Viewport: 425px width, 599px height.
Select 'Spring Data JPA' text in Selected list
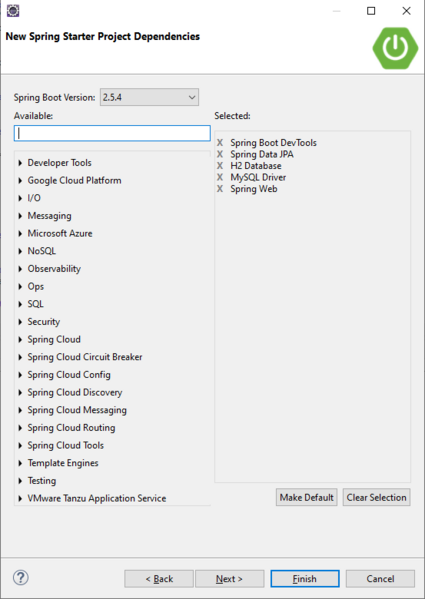pyautogui.click(x=262, y=154)
